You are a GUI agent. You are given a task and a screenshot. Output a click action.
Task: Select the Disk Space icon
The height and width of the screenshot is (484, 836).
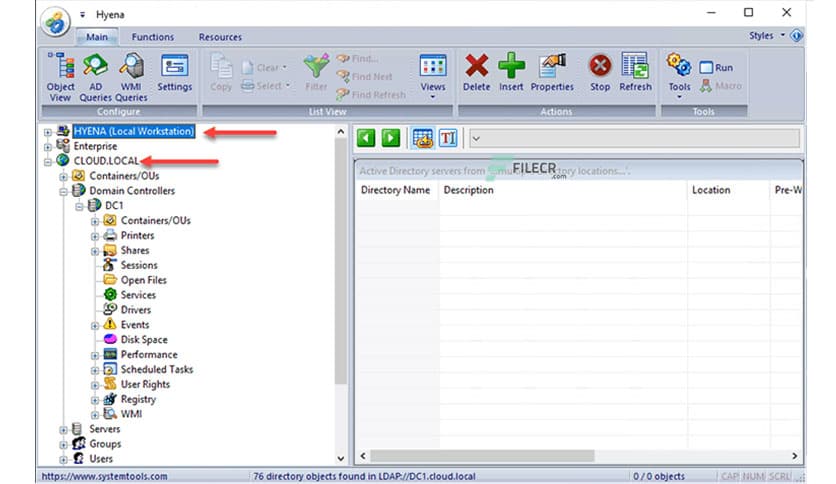[x=110, y=340]
